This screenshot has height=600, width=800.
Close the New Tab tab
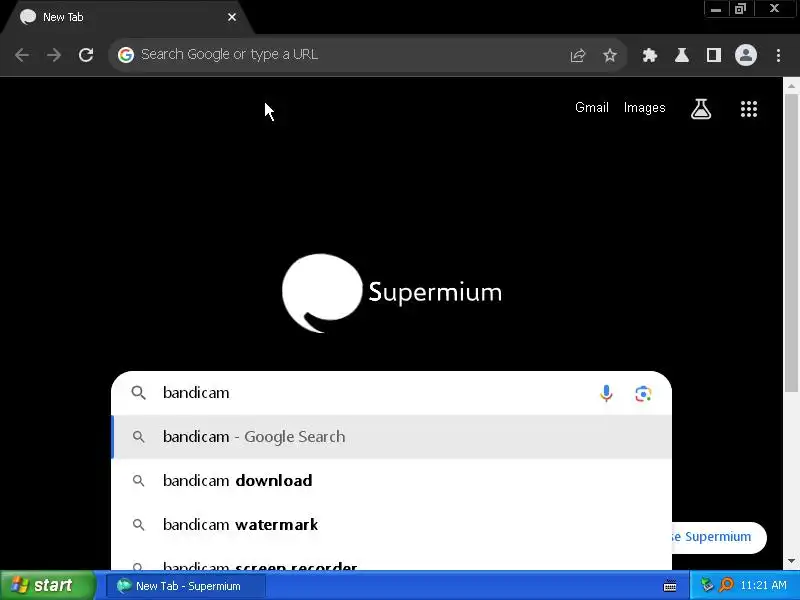[x=232, y=17]
